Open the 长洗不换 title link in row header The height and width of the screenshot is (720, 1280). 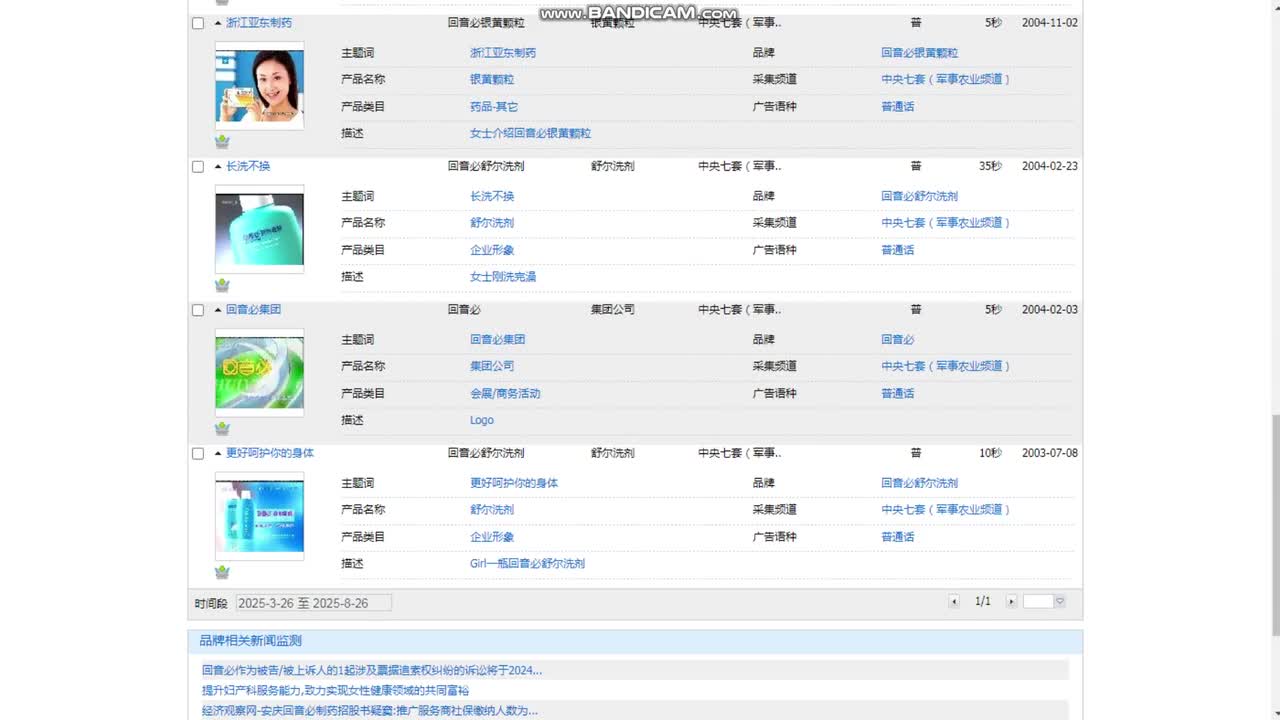click(x=248, y=166)
